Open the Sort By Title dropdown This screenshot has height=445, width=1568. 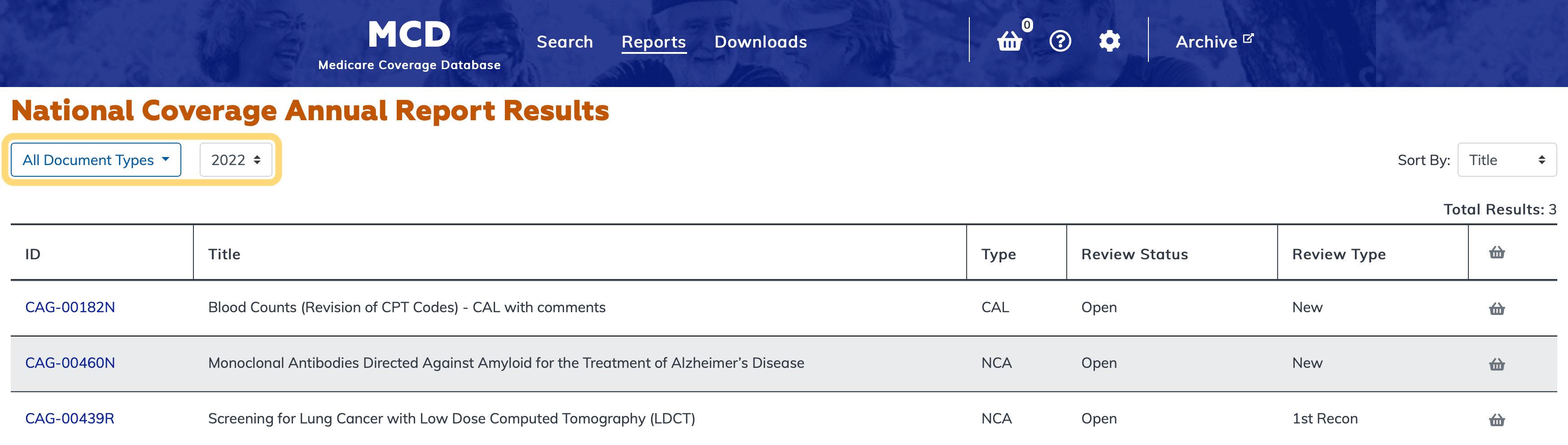(1507, 160)
